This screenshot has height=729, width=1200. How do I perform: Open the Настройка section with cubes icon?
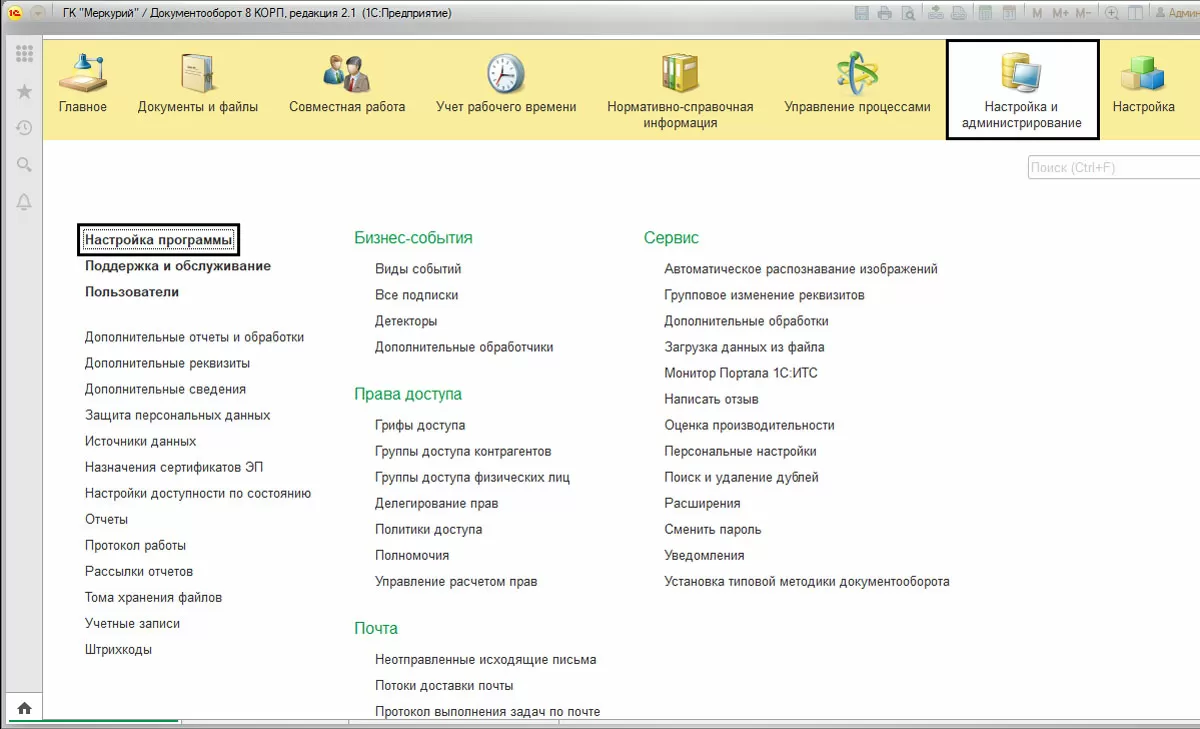click(1143, 84)
